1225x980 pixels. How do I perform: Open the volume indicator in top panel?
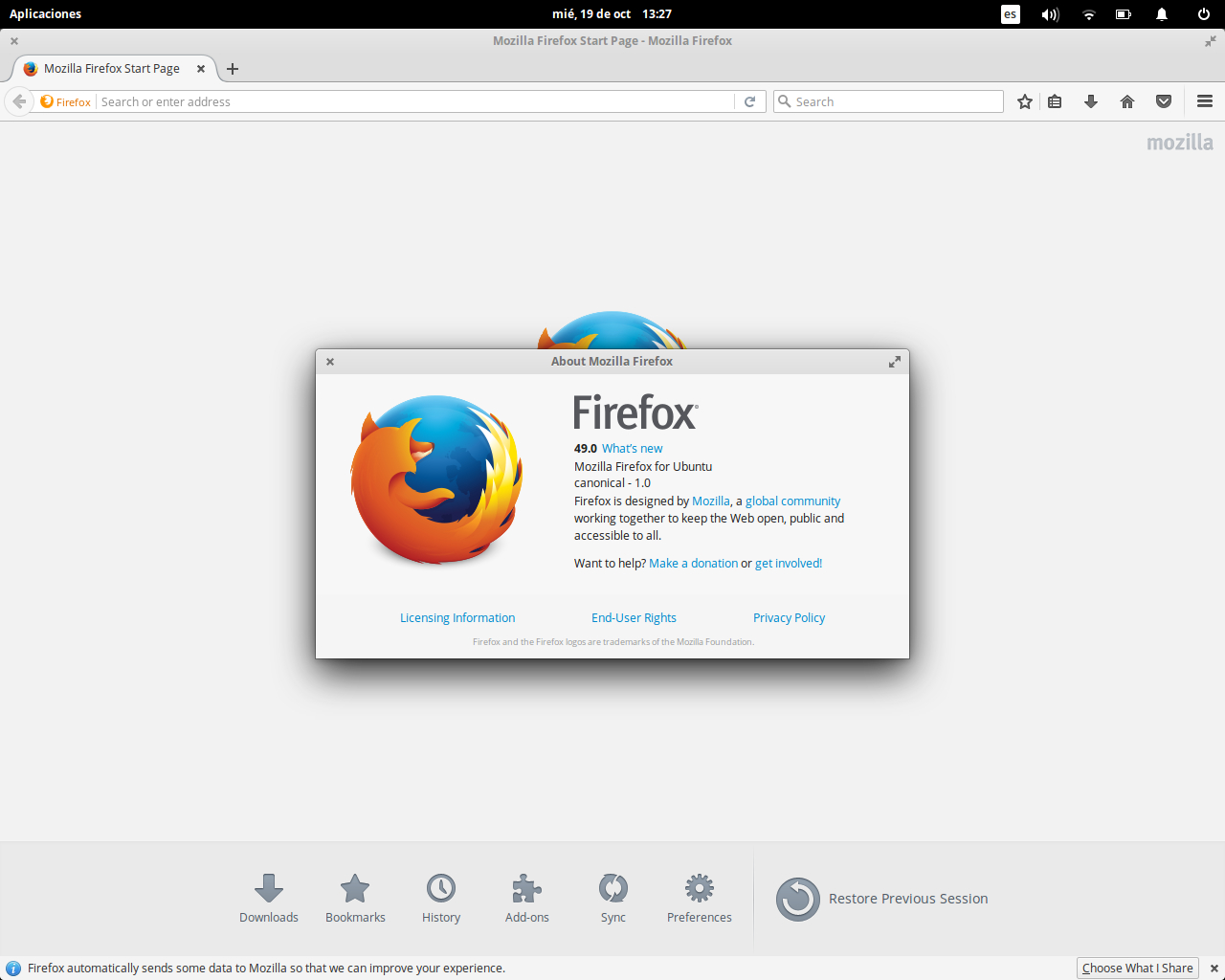(1051, 14)
